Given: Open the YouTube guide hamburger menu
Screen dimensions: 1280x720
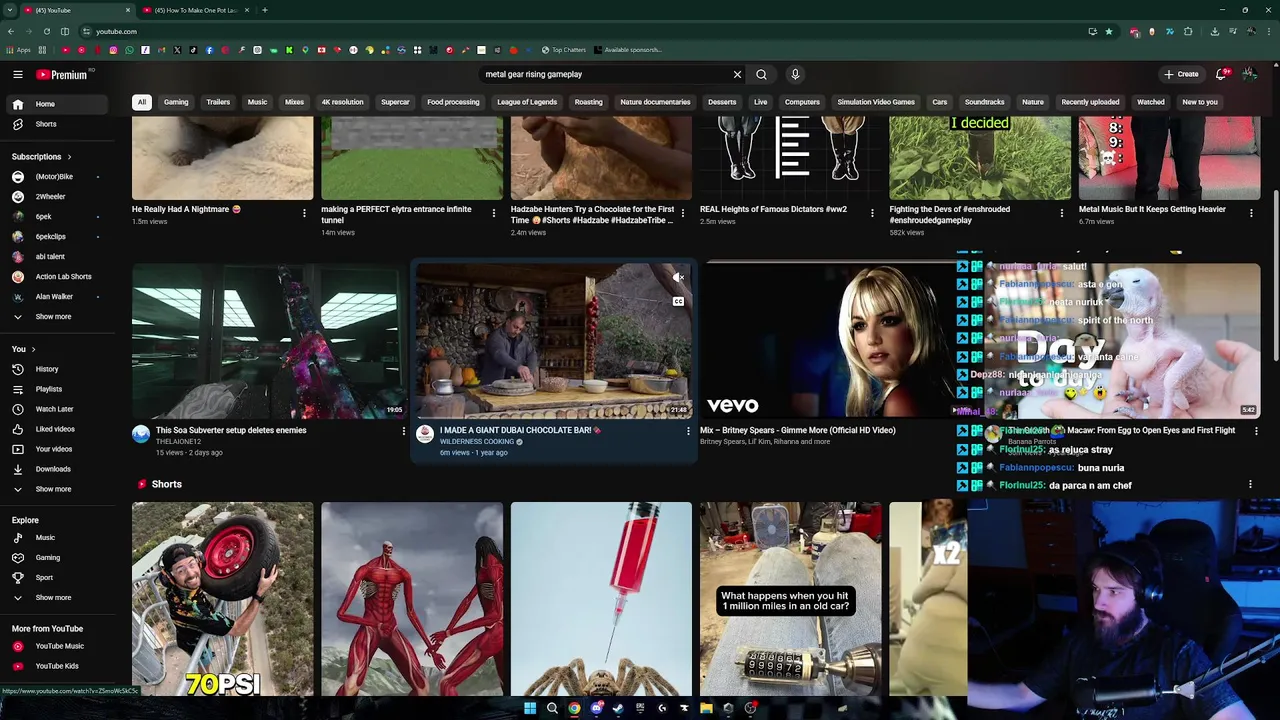Looking at the screenshot, I should (x=17, y=74).
